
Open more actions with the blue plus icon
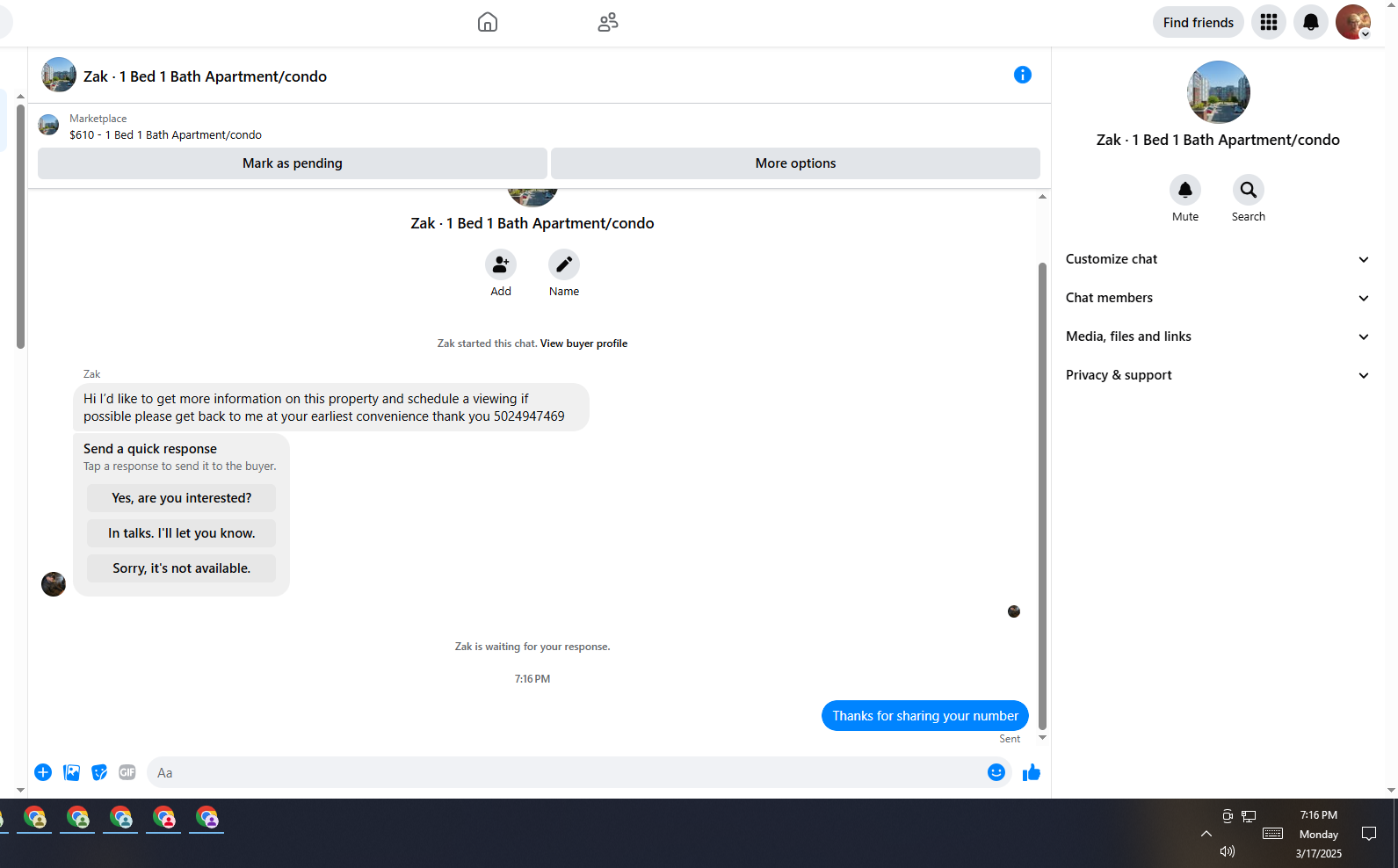click(x=43, y=772)
